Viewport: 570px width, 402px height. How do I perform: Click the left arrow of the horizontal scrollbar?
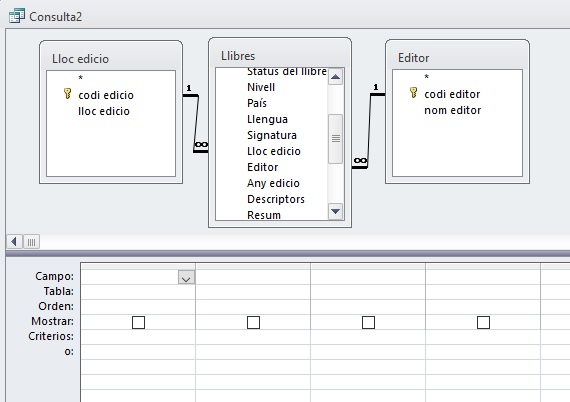[14, 242]
